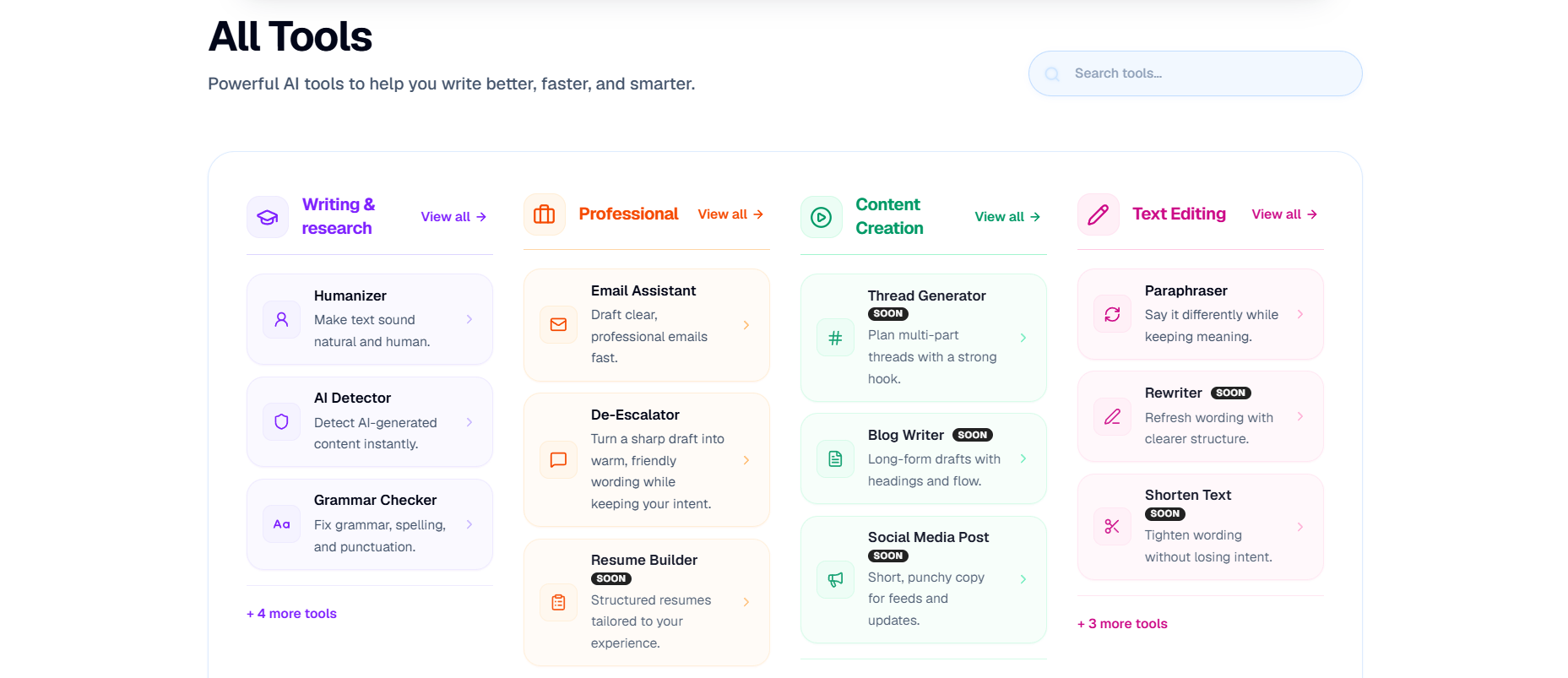Screen dimensions: 1568x678
Task: Click the SOON badge under Resume Builder
Action: (x=611, y=579)
